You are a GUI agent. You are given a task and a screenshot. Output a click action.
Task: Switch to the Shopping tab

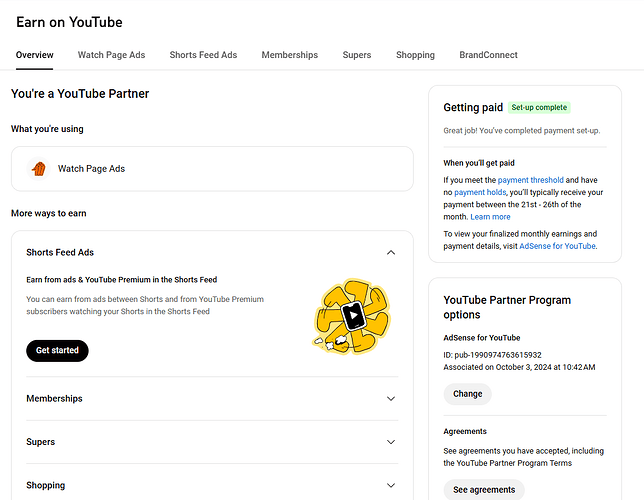pyautogui.click(x=415, y=55)
